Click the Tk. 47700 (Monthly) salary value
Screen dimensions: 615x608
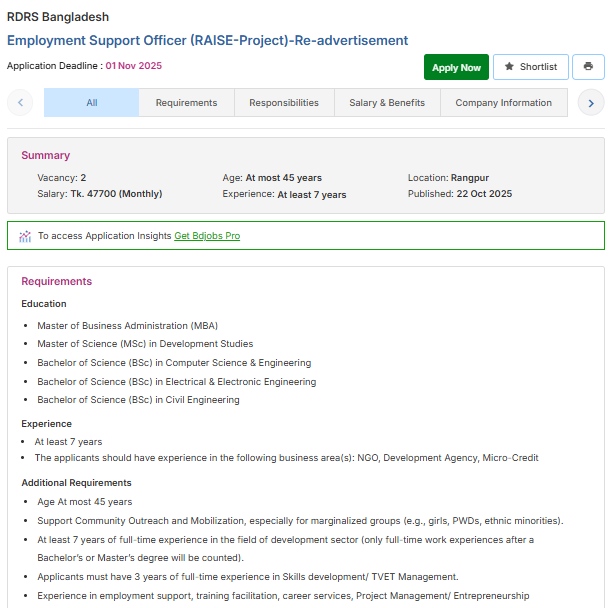116,194
